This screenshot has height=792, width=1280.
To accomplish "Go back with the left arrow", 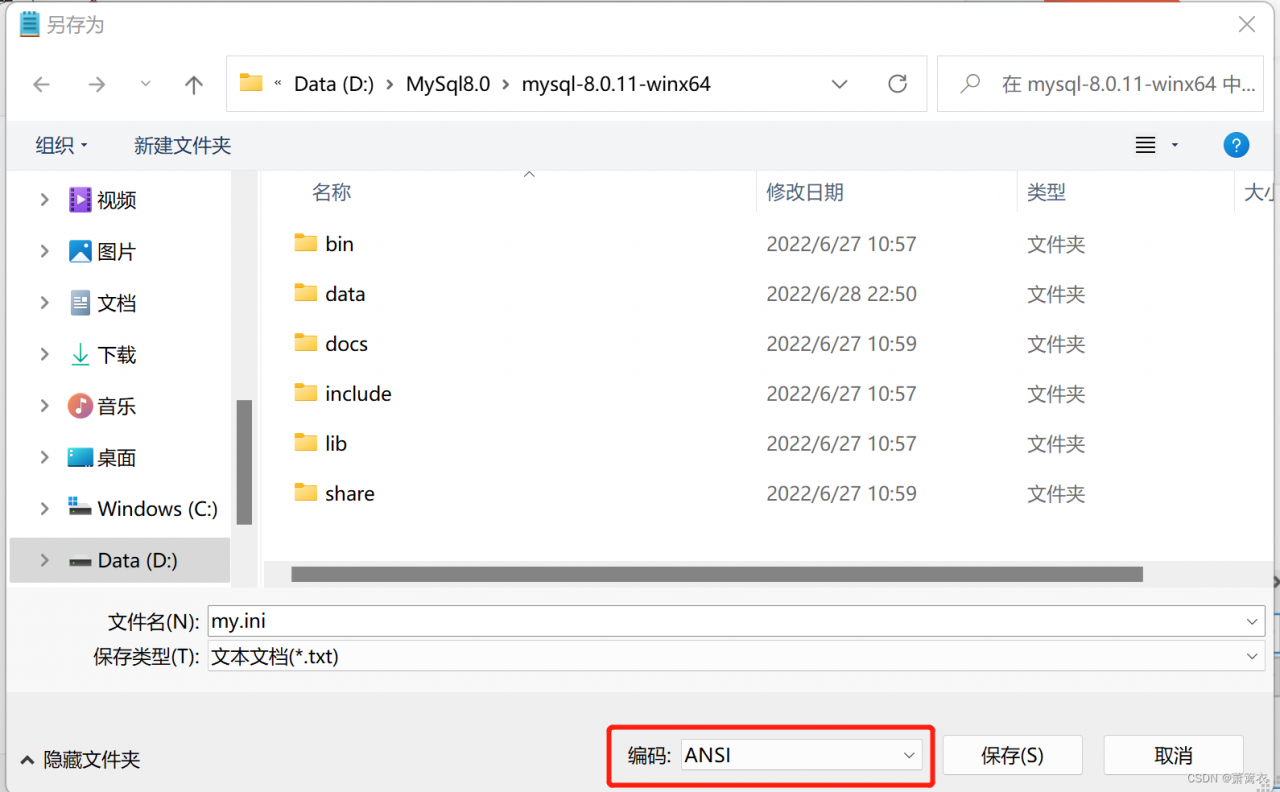I will pos(41,85).
